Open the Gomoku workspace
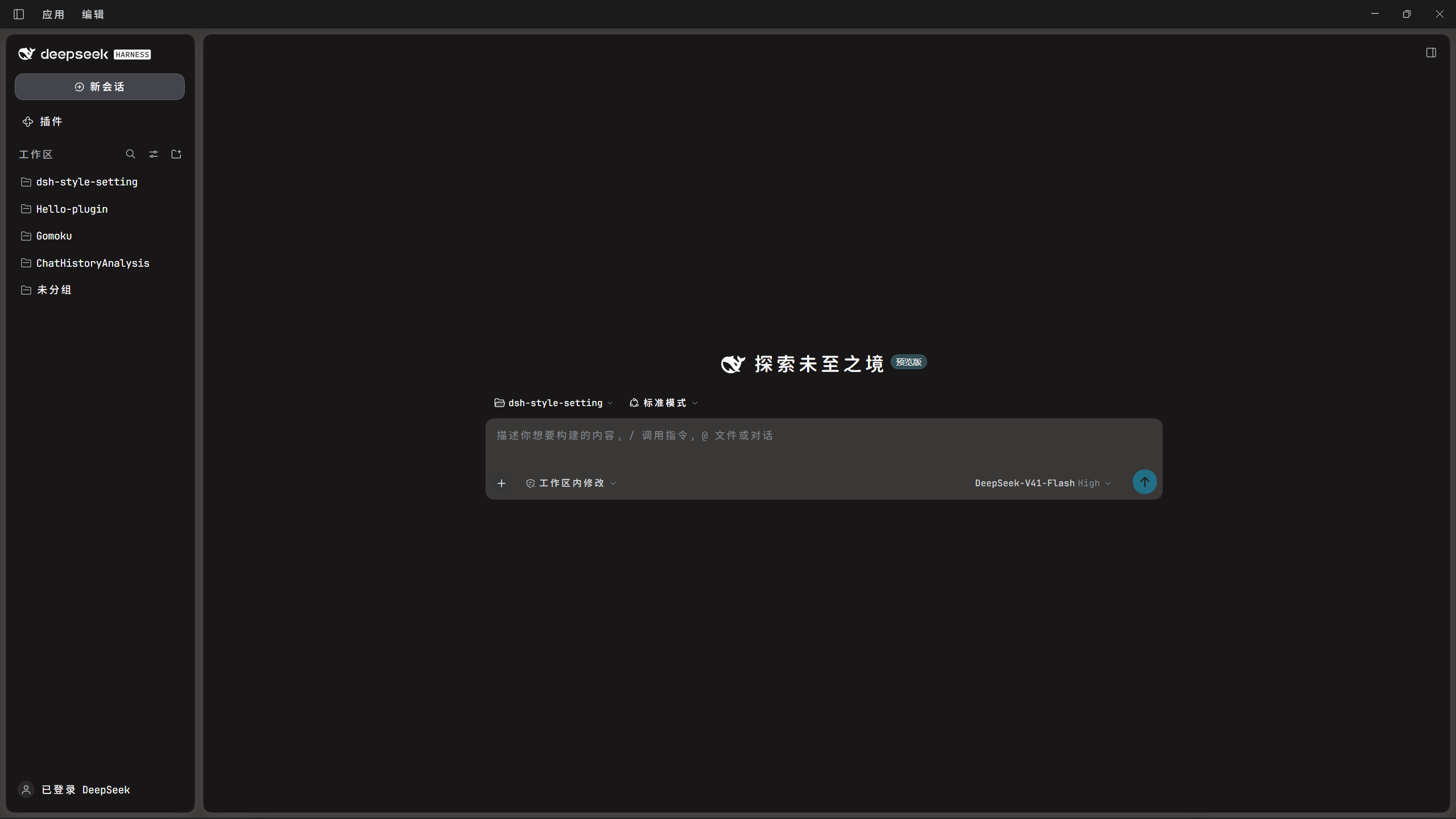The image size is (1456, 819). 100,235
